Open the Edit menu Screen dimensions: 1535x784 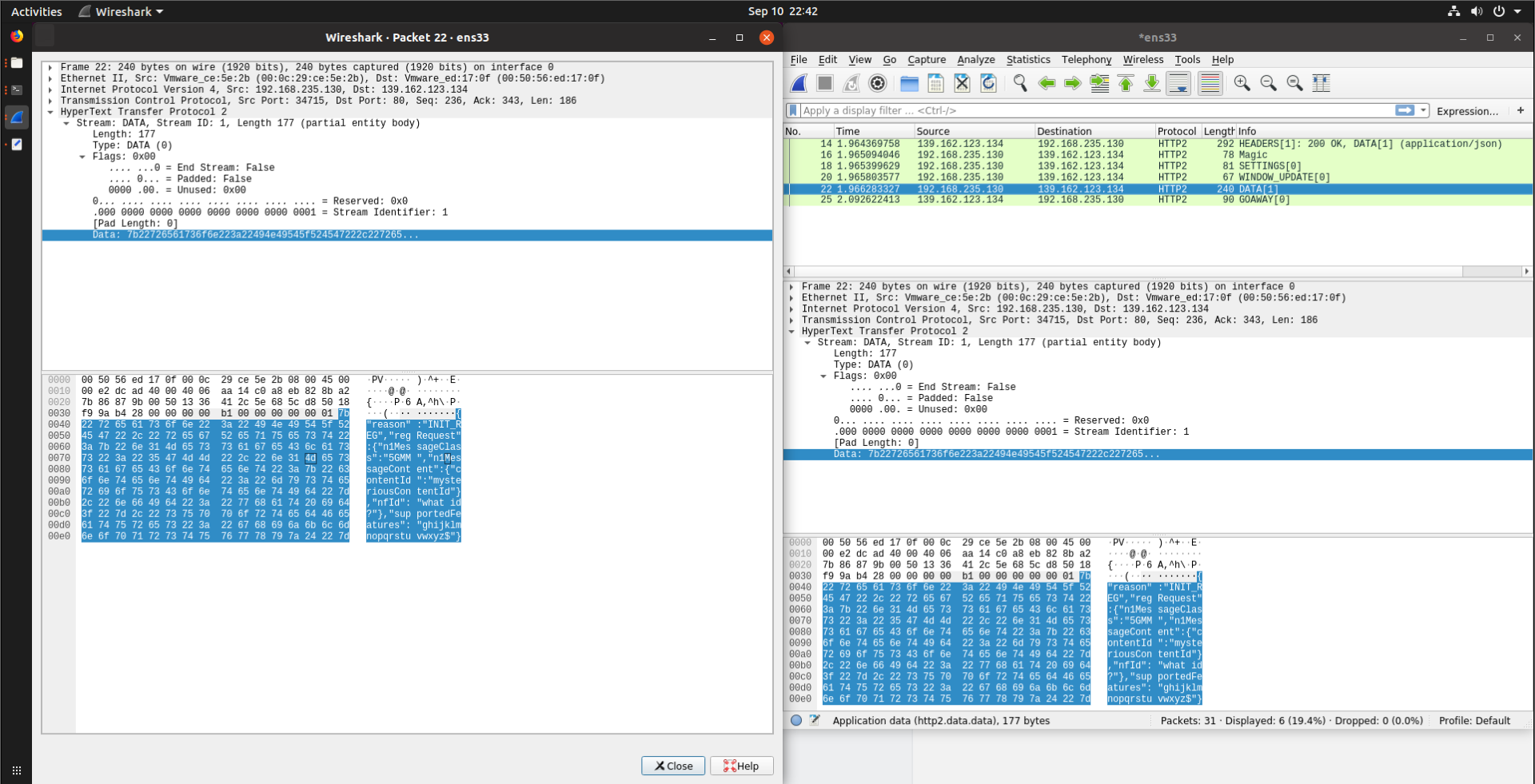pyautogui.click(x=827, y=59)
